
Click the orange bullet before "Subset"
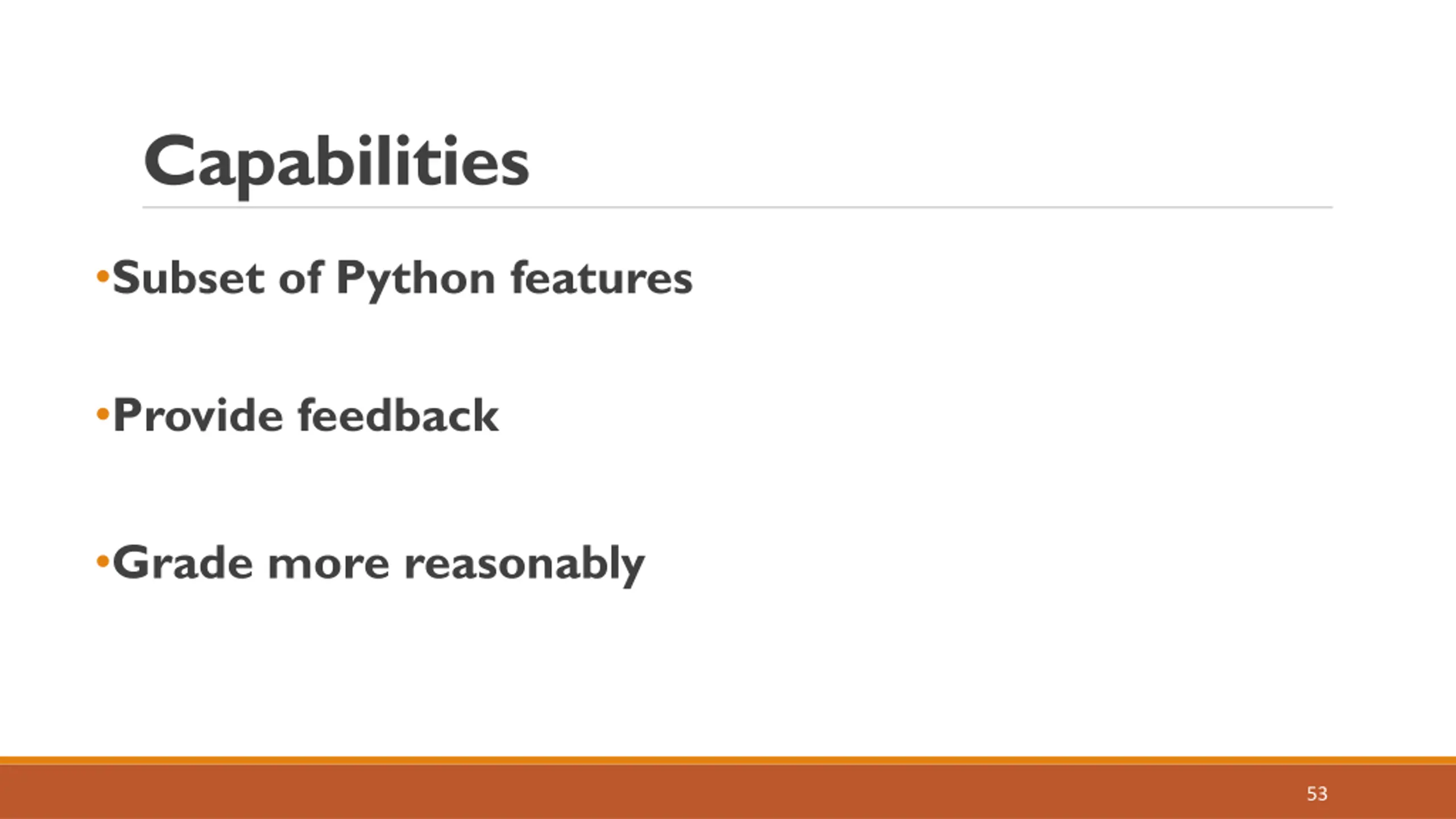tap(102, 278)
